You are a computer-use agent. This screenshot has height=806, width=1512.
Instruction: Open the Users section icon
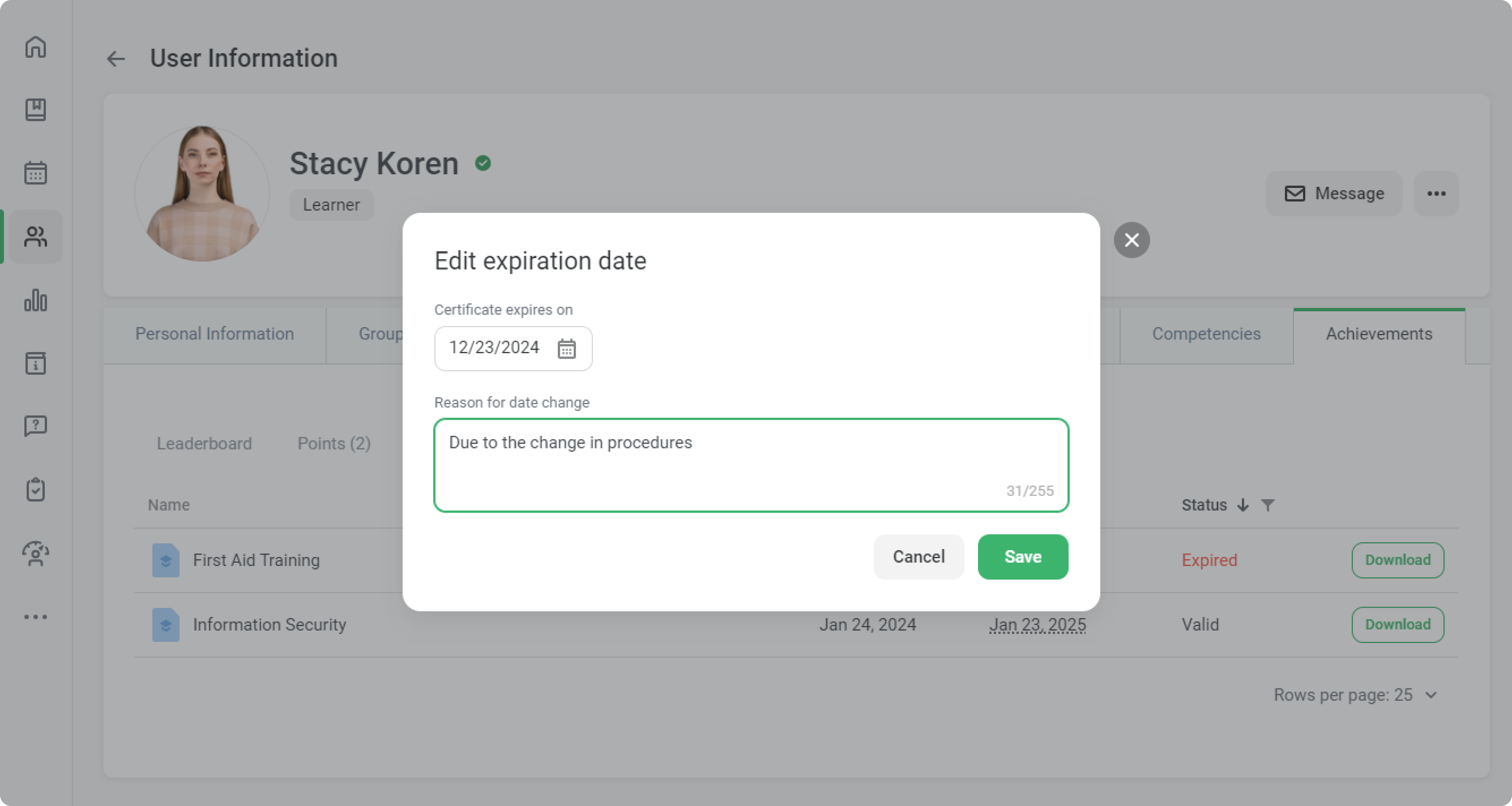[x=36, y=236]
